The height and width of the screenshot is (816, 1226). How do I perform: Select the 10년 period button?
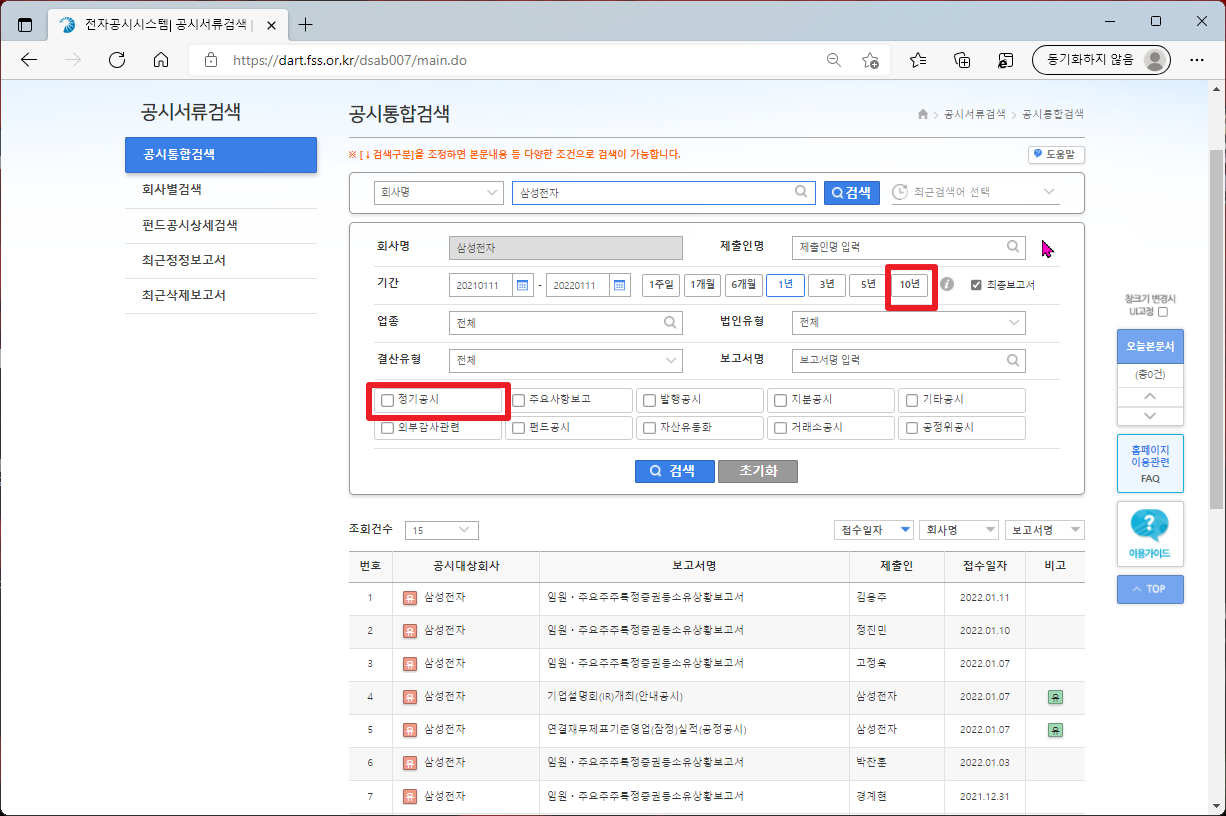pyautogui.click(x=909, y=285)
